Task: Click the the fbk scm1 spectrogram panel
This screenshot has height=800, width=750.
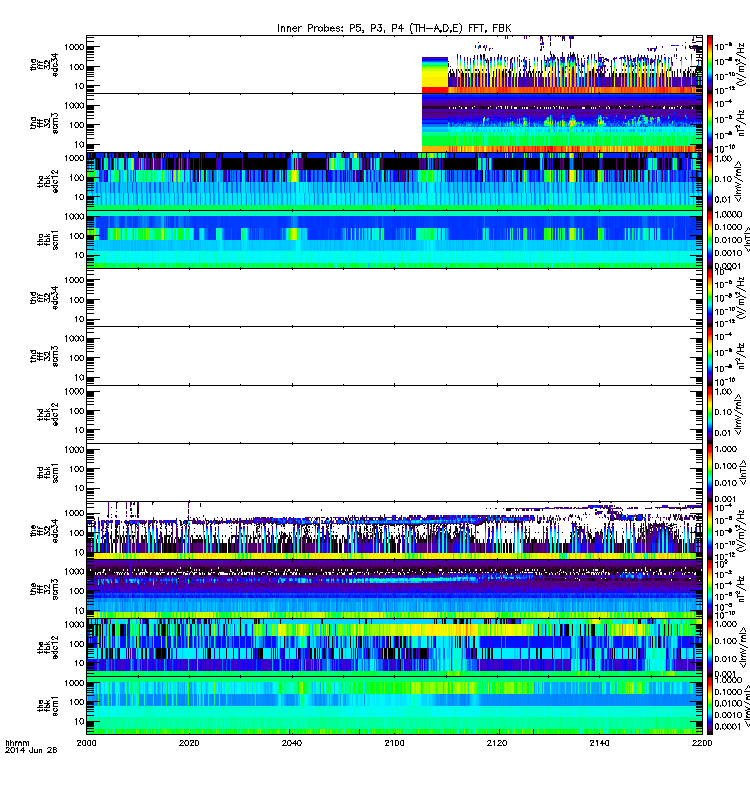Action: click(394, 705)
